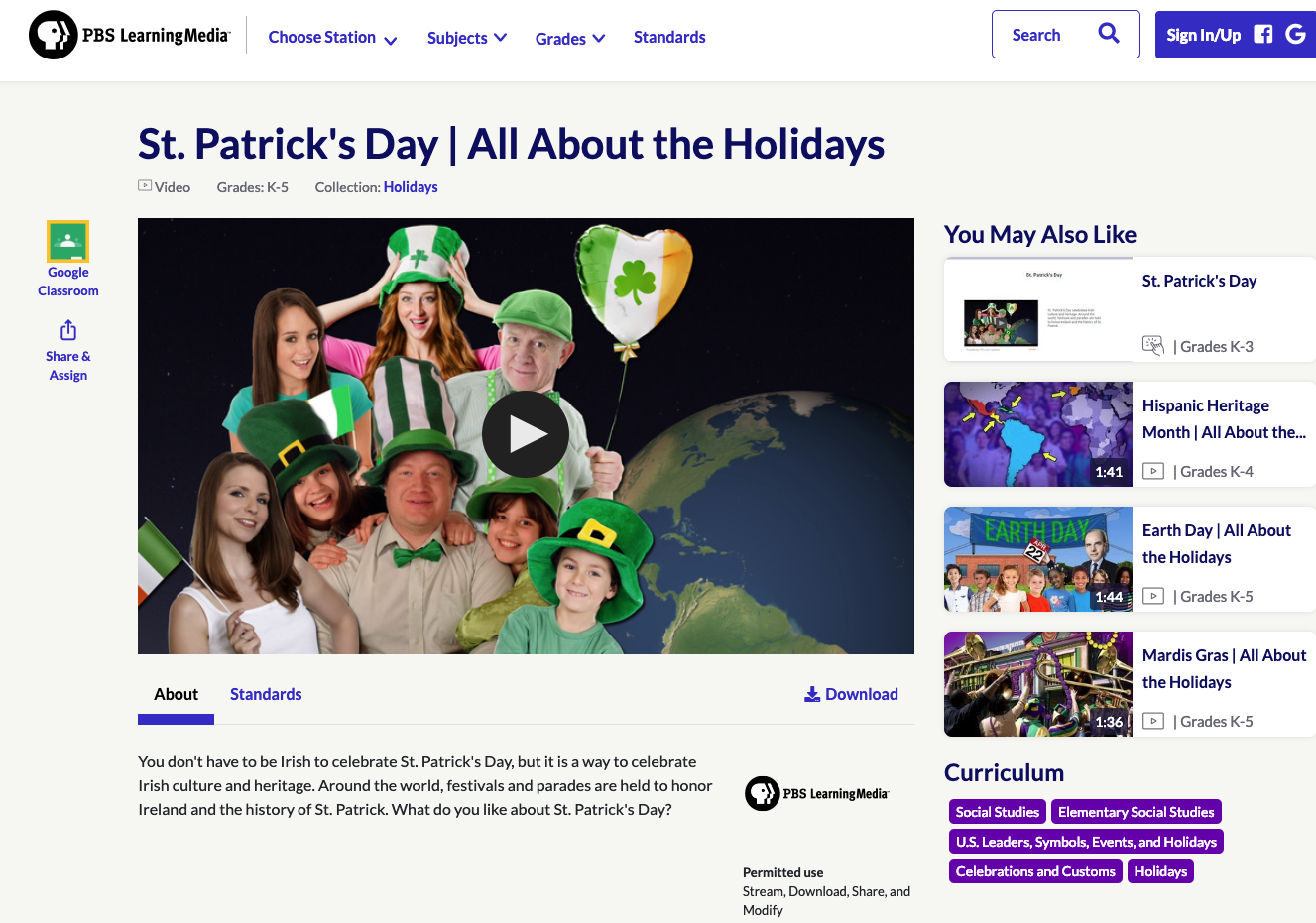The height and width of the screenshot is (923, 1316).
Task: Sign in with the Google icon
Action: (1295, 33)
